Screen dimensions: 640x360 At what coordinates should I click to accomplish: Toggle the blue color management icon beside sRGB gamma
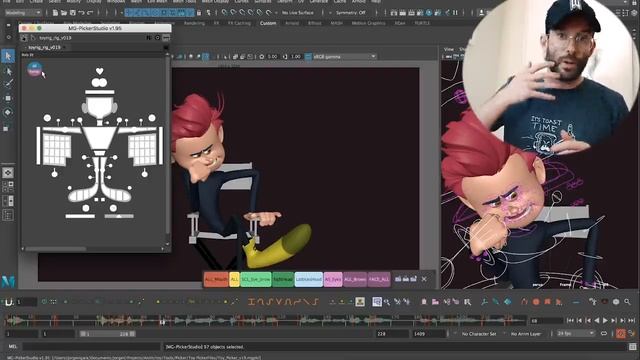(x=308, y=57)
